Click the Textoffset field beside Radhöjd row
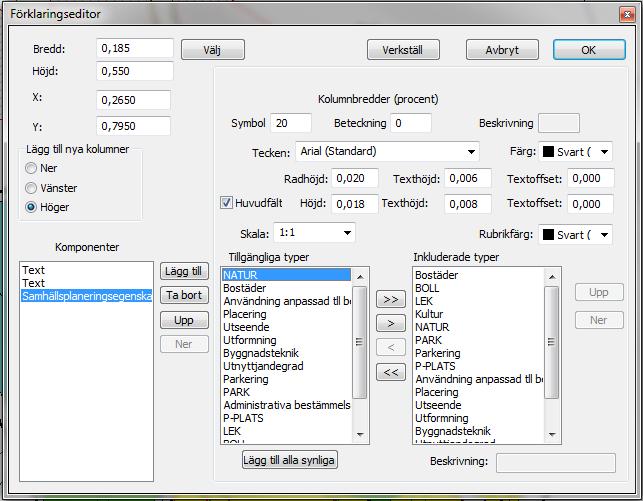Image resolution: width=643 pixels, height=501 pixels. (x=591, y=178)
